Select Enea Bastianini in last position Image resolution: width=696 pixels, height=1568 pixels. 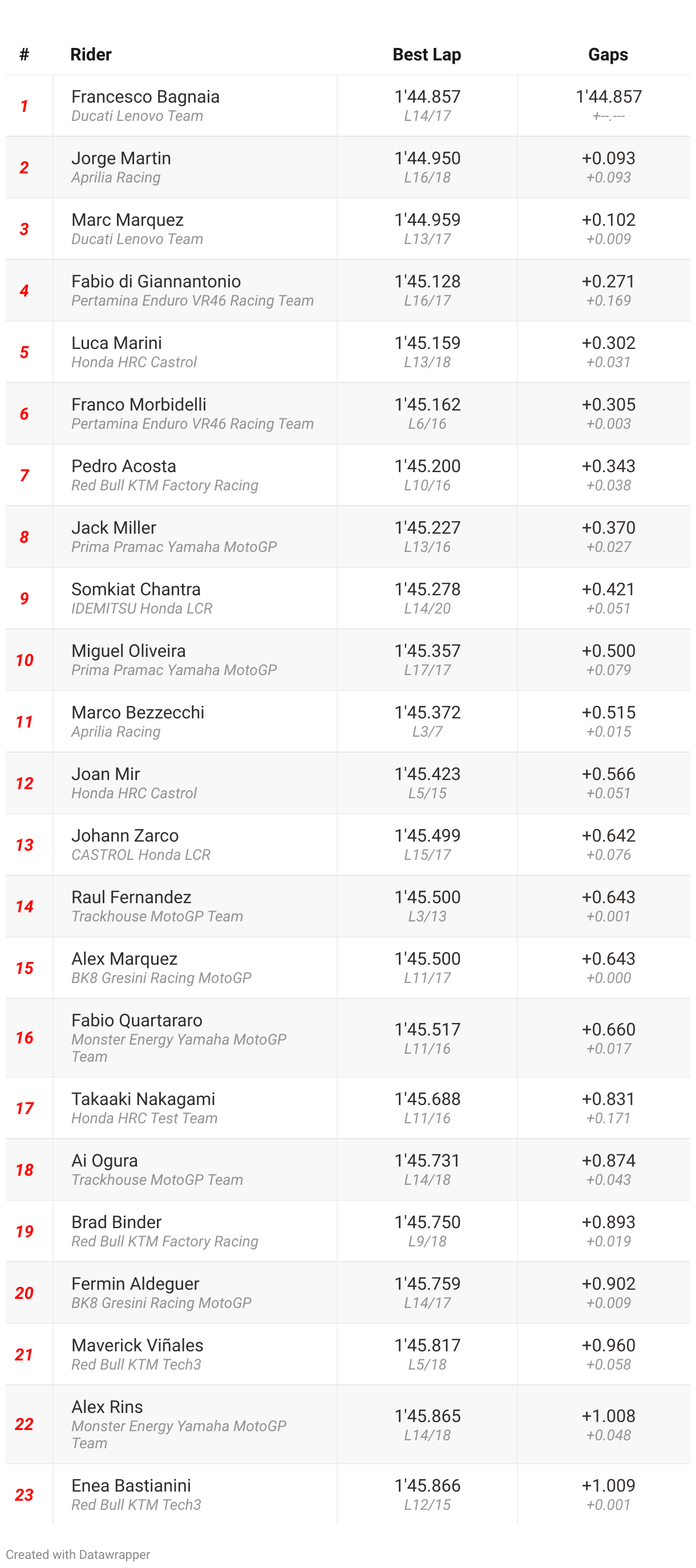tap(131, 1485)
